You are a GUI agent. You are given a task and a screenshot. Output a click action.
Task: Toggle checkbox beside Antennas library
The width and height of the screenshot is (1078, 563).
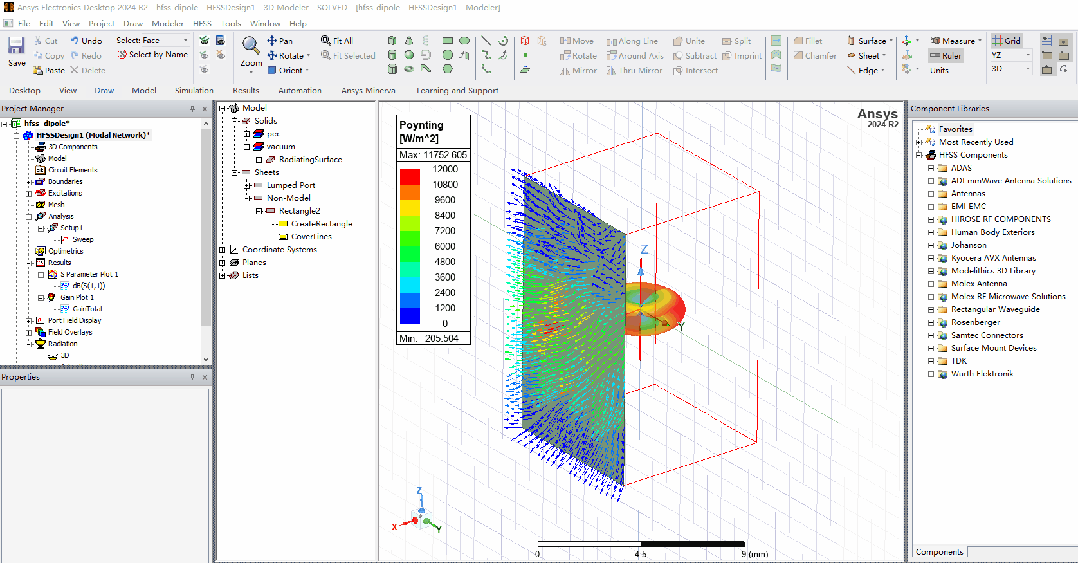pos(931,194)
